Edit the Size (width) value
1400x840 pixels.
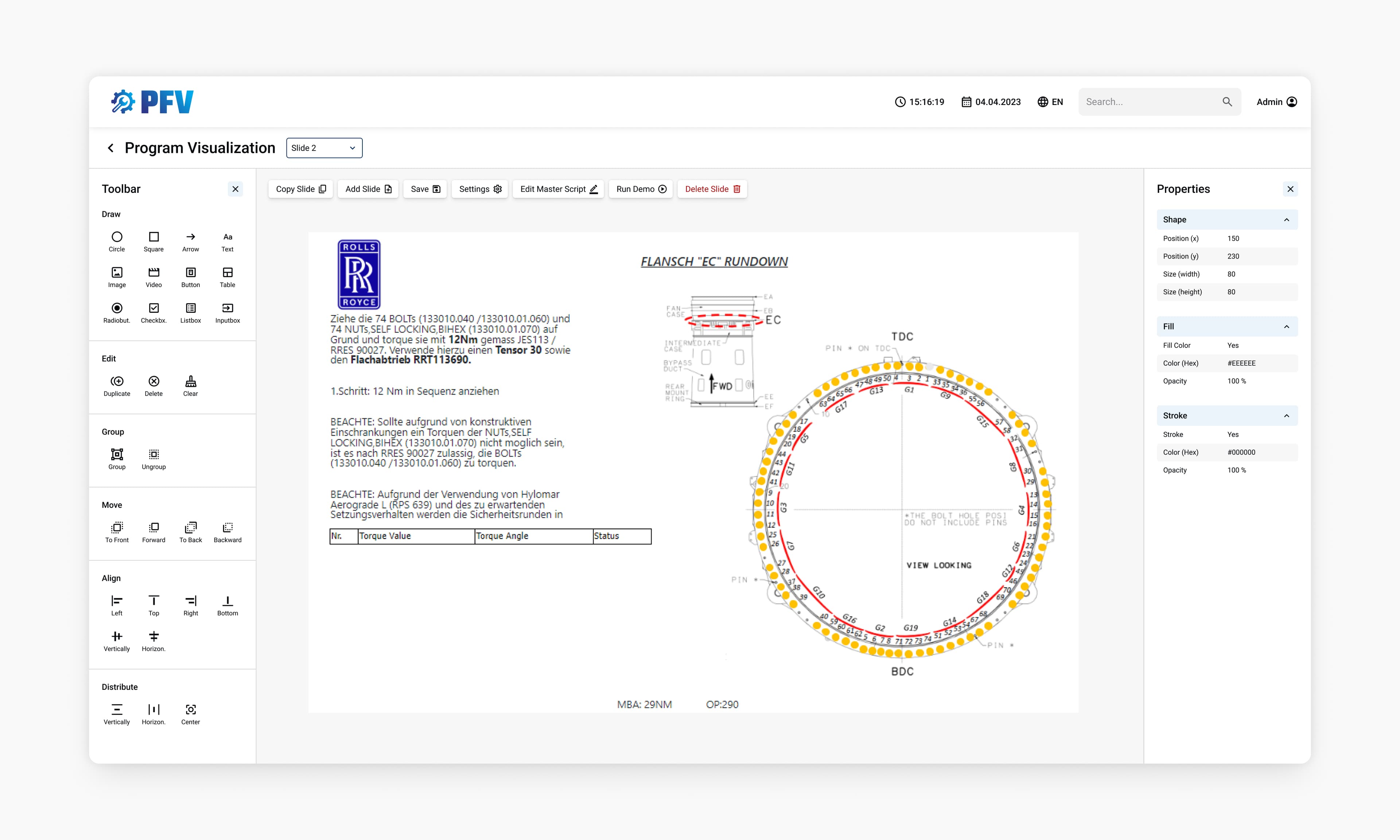tap(1231, 274)
